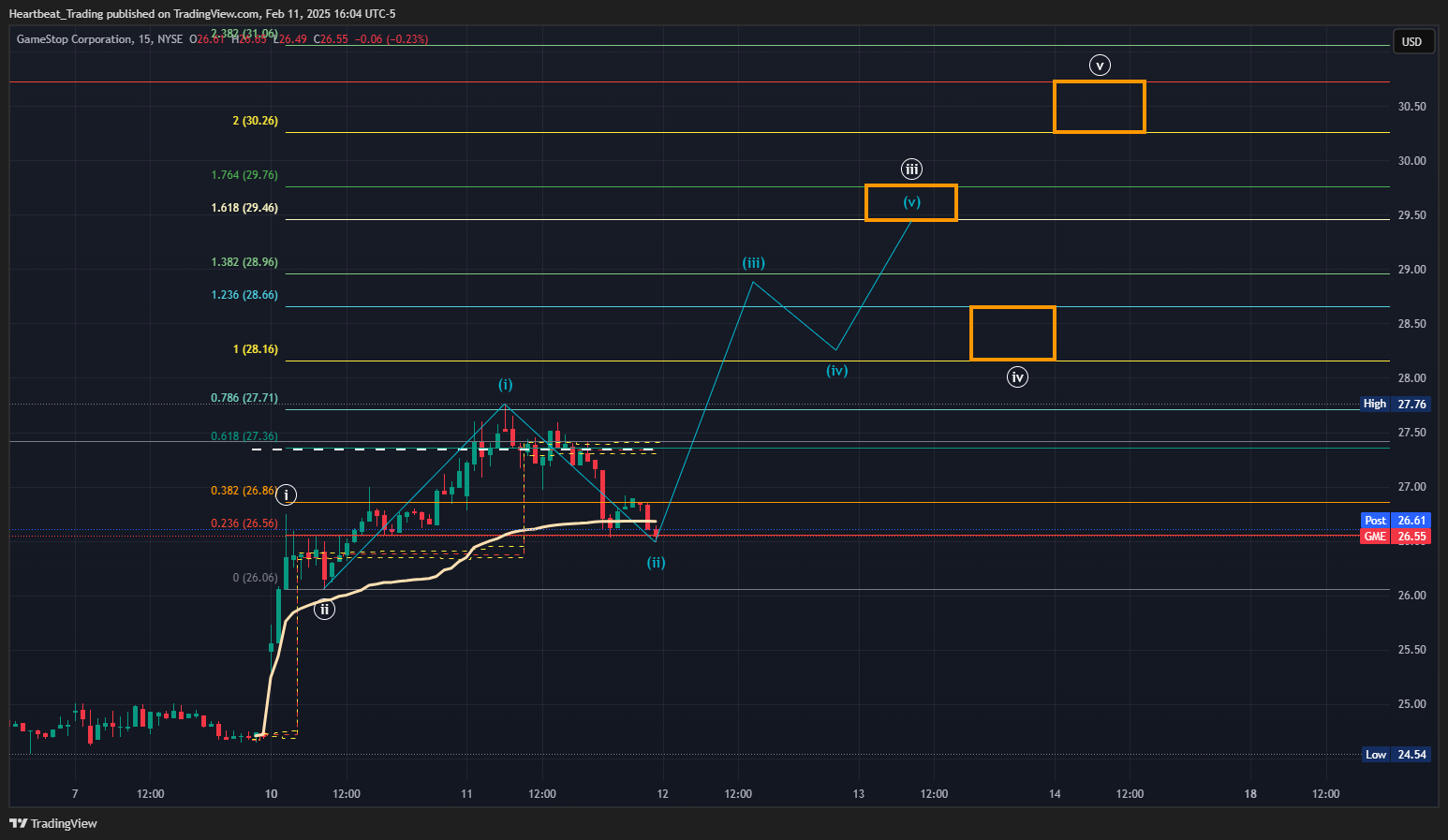
Task: Click the white circled iv wave label
Action: pos(1017,377)
